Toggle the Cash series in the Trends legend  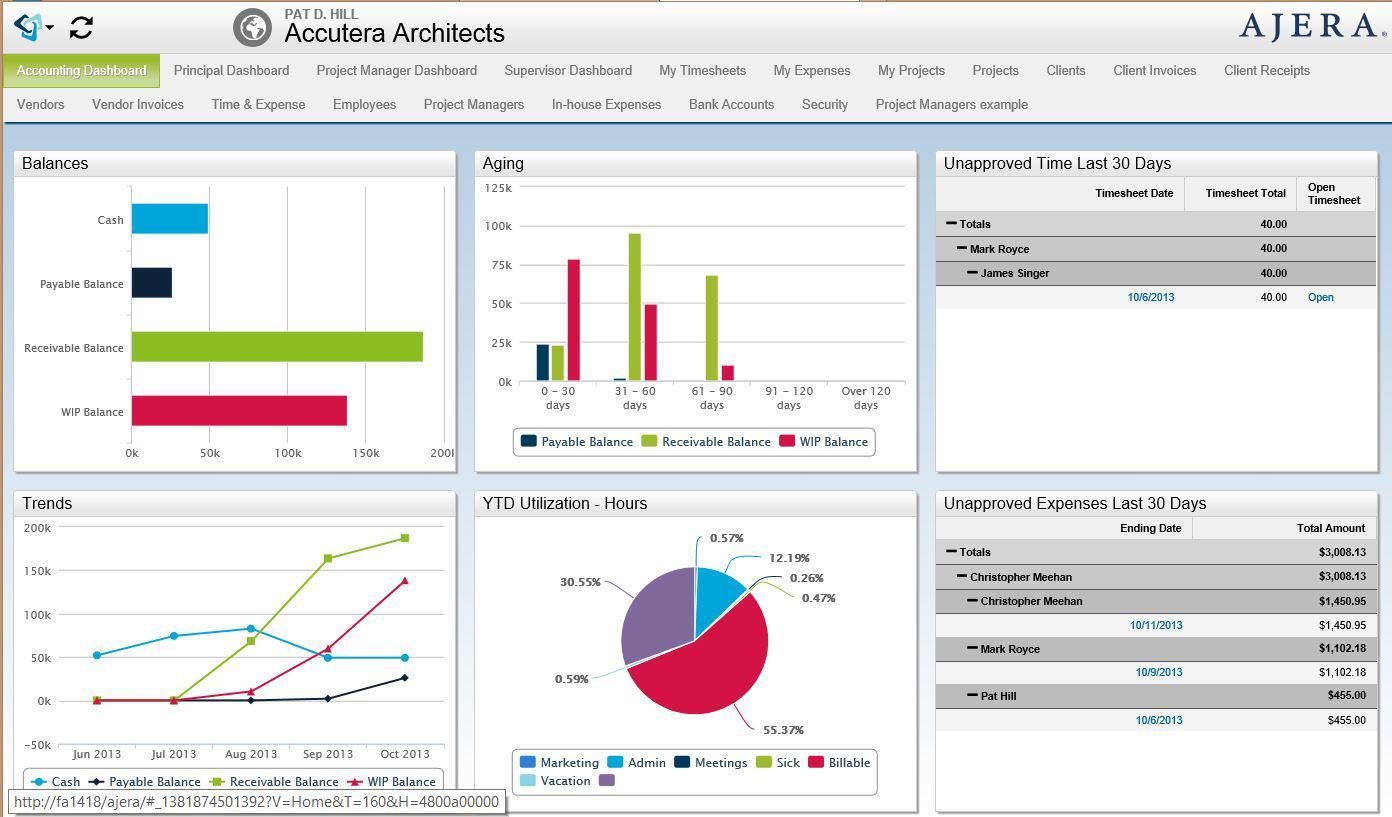pyautogui.click(x=64, y=781)
